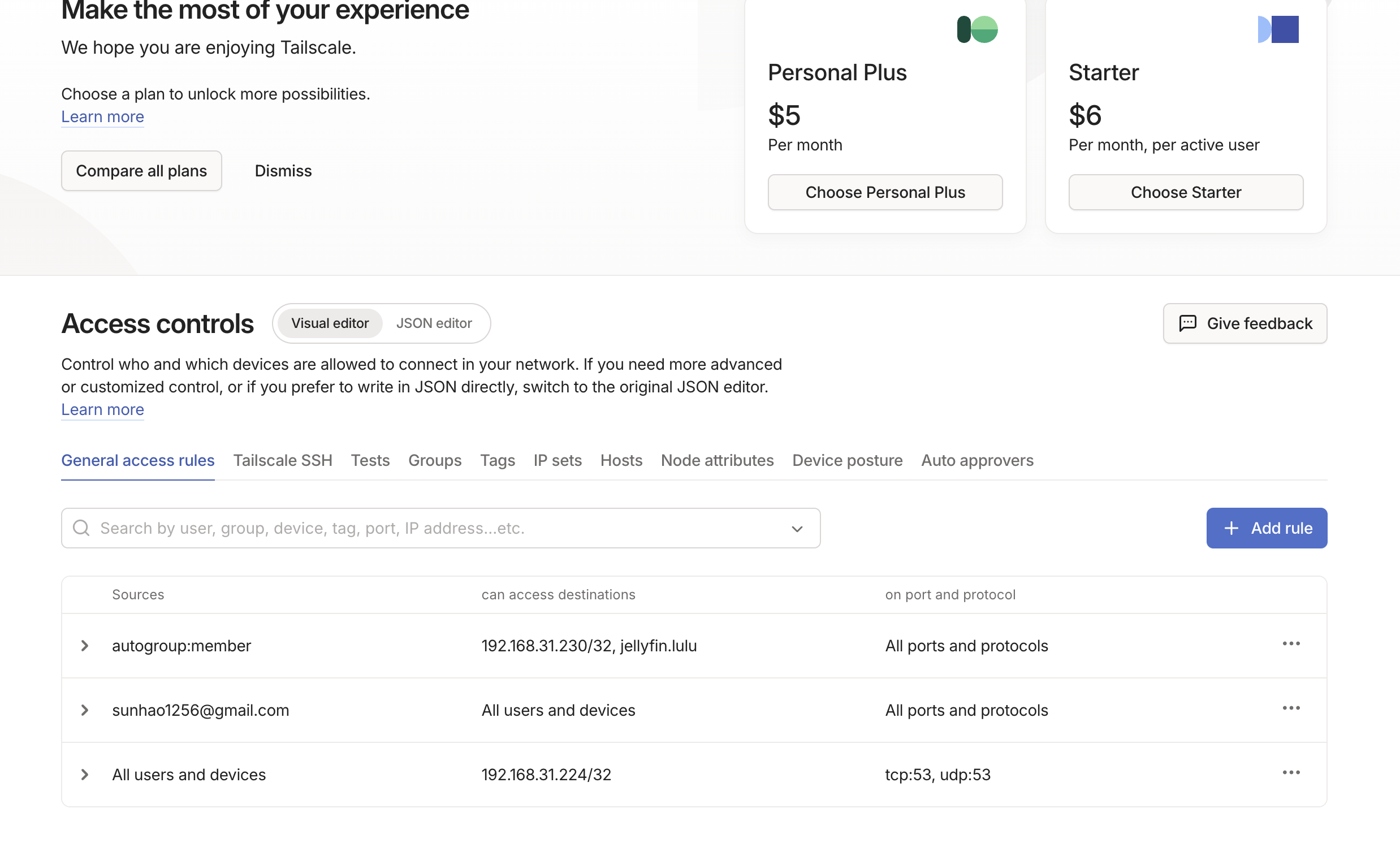Click the sunhao1256@gmail.com source text
The width and height of the screenshot is (1400, 856).
[201, 711]
